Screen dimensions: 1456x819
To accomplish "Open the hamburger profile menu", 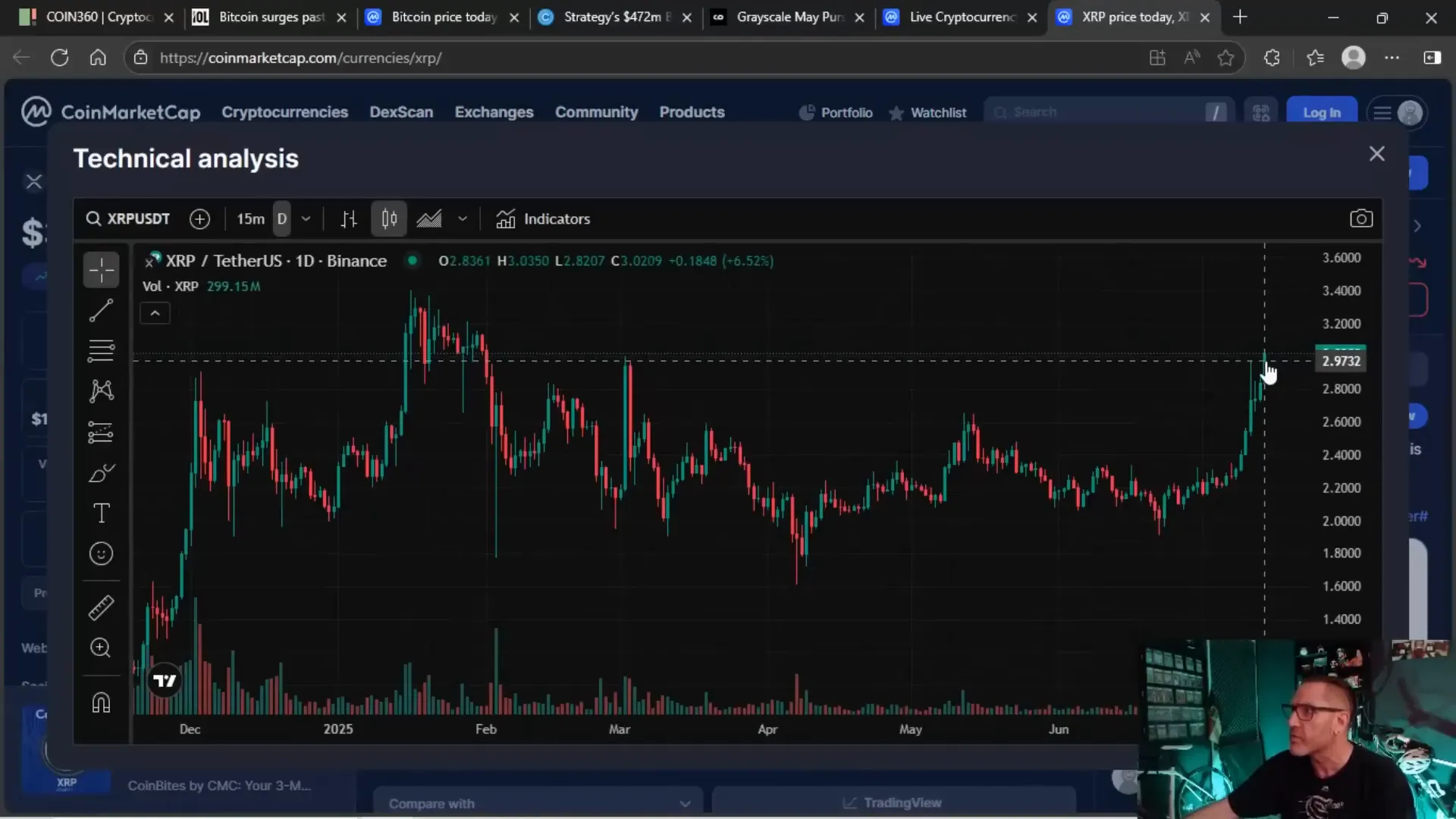I will click(1397, 113).
